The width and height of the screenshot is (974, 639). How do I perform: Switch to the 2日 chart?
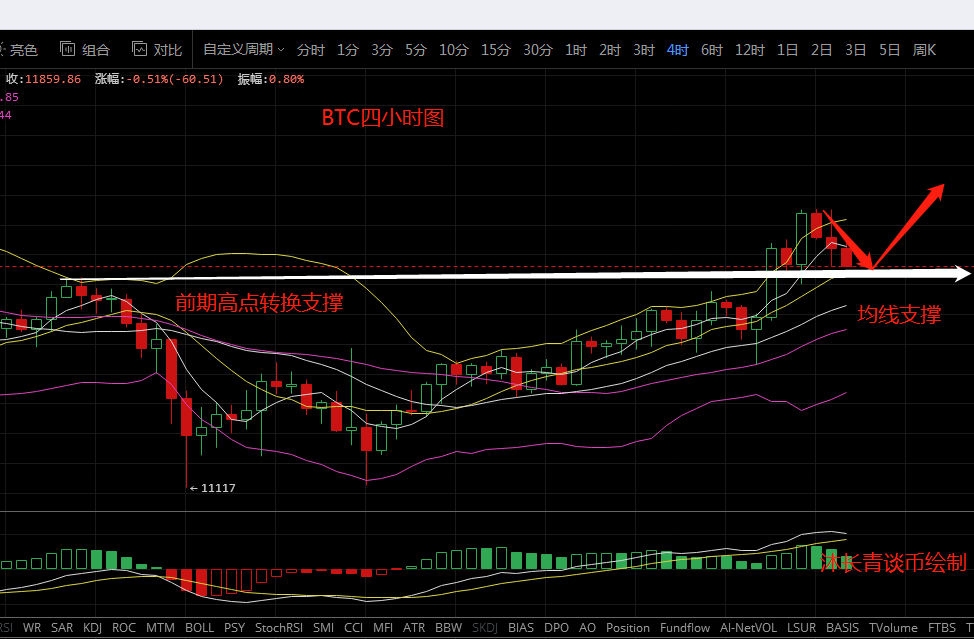point(822,50)
